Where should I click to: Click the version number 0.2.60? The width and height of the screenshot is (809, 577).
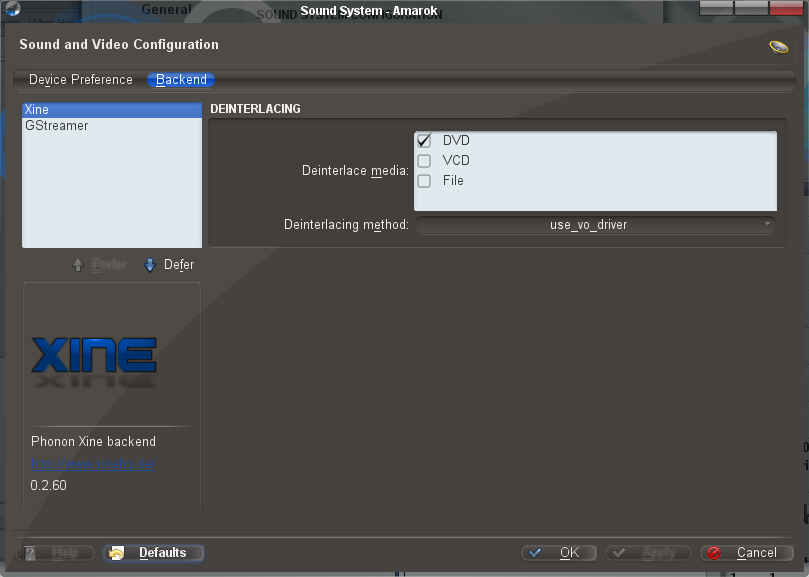[48, 485]
